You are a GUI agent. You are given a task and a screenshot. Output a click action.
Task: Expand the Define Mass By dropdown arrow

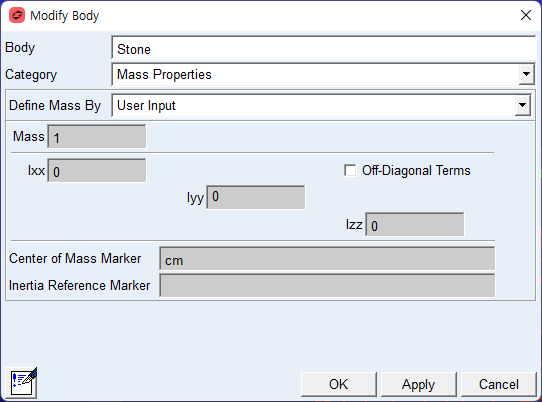522,105
